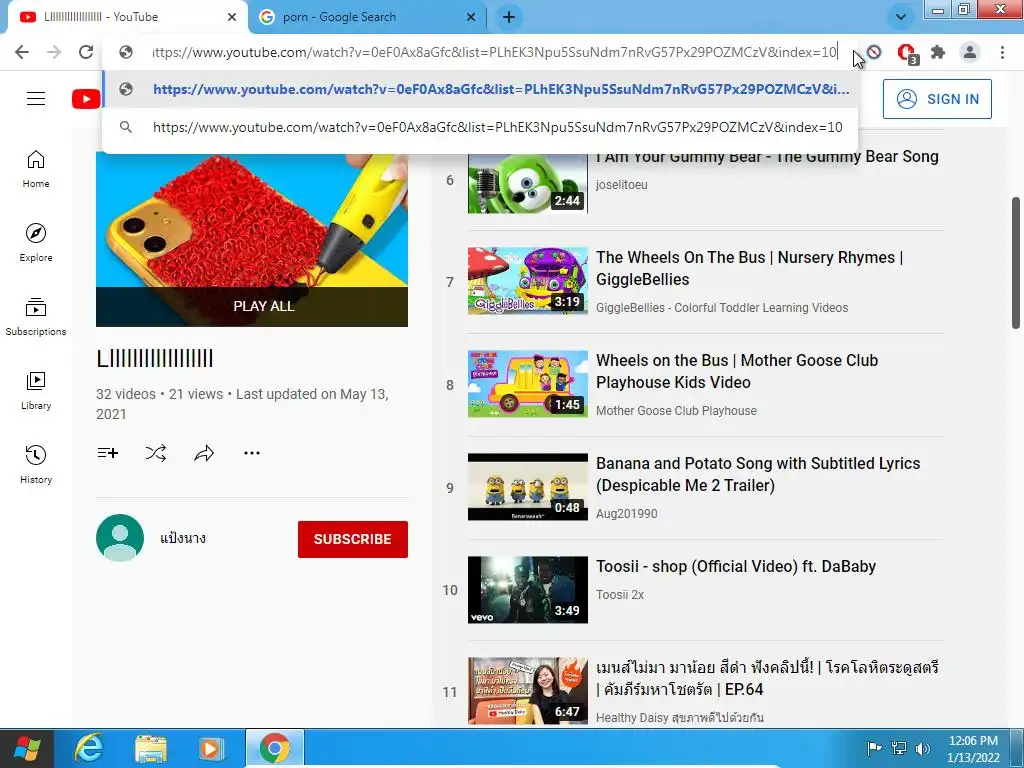This screenshot has height=768, width=1024.
Task: Close the Google Search tab
Action: click(x=471, y=17)
